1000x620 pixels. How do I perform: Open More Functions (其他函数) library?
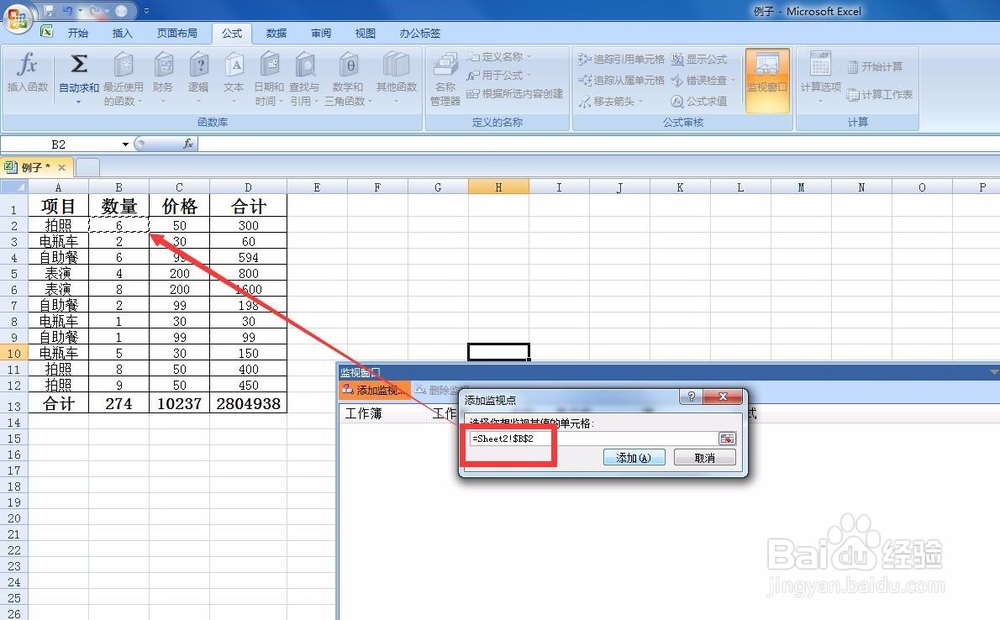click(396, 78)
